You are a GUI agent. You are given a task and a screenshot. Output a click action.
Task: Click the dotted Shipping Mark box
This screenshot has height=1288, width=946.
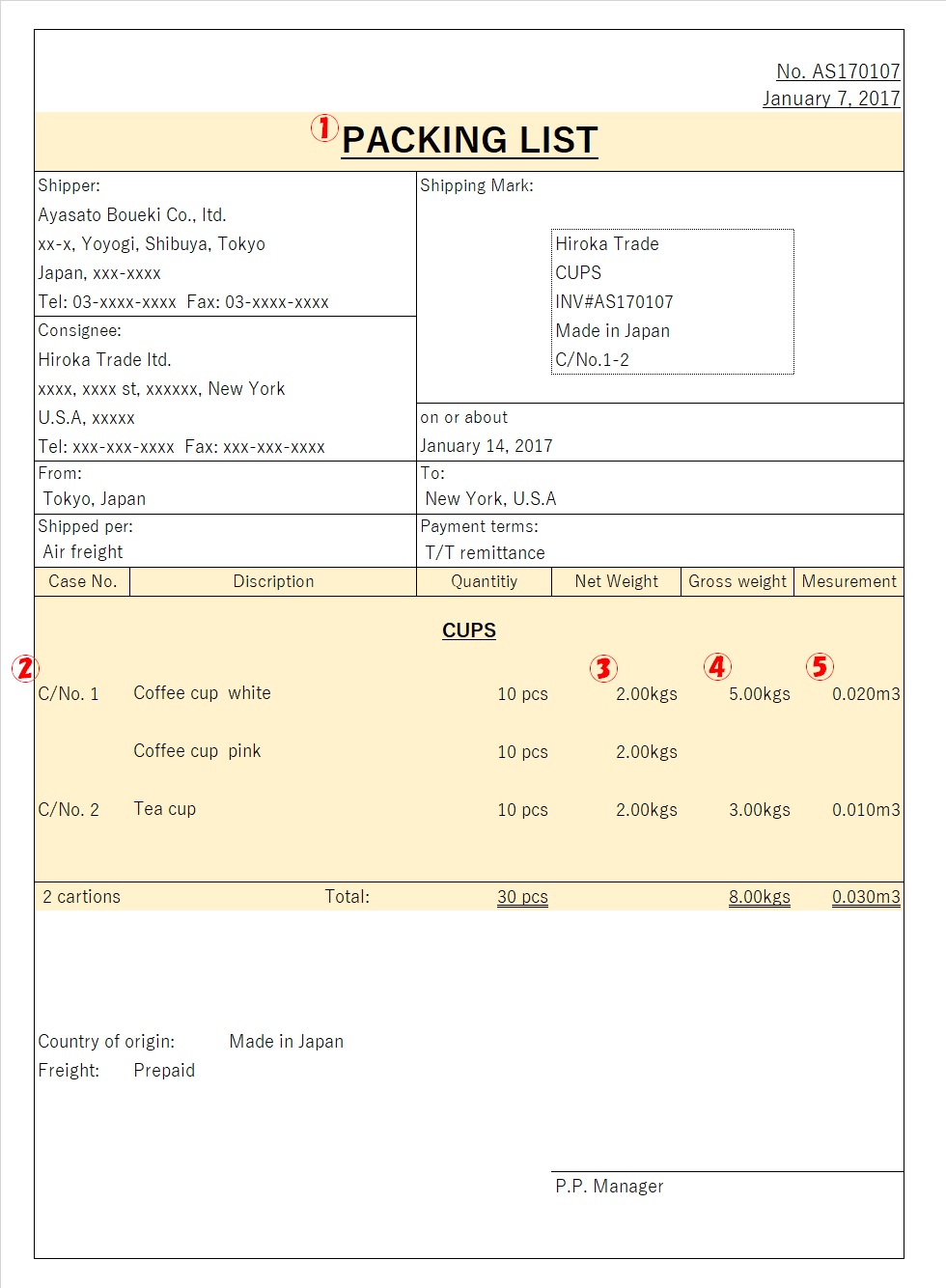[x=672, y=301]
